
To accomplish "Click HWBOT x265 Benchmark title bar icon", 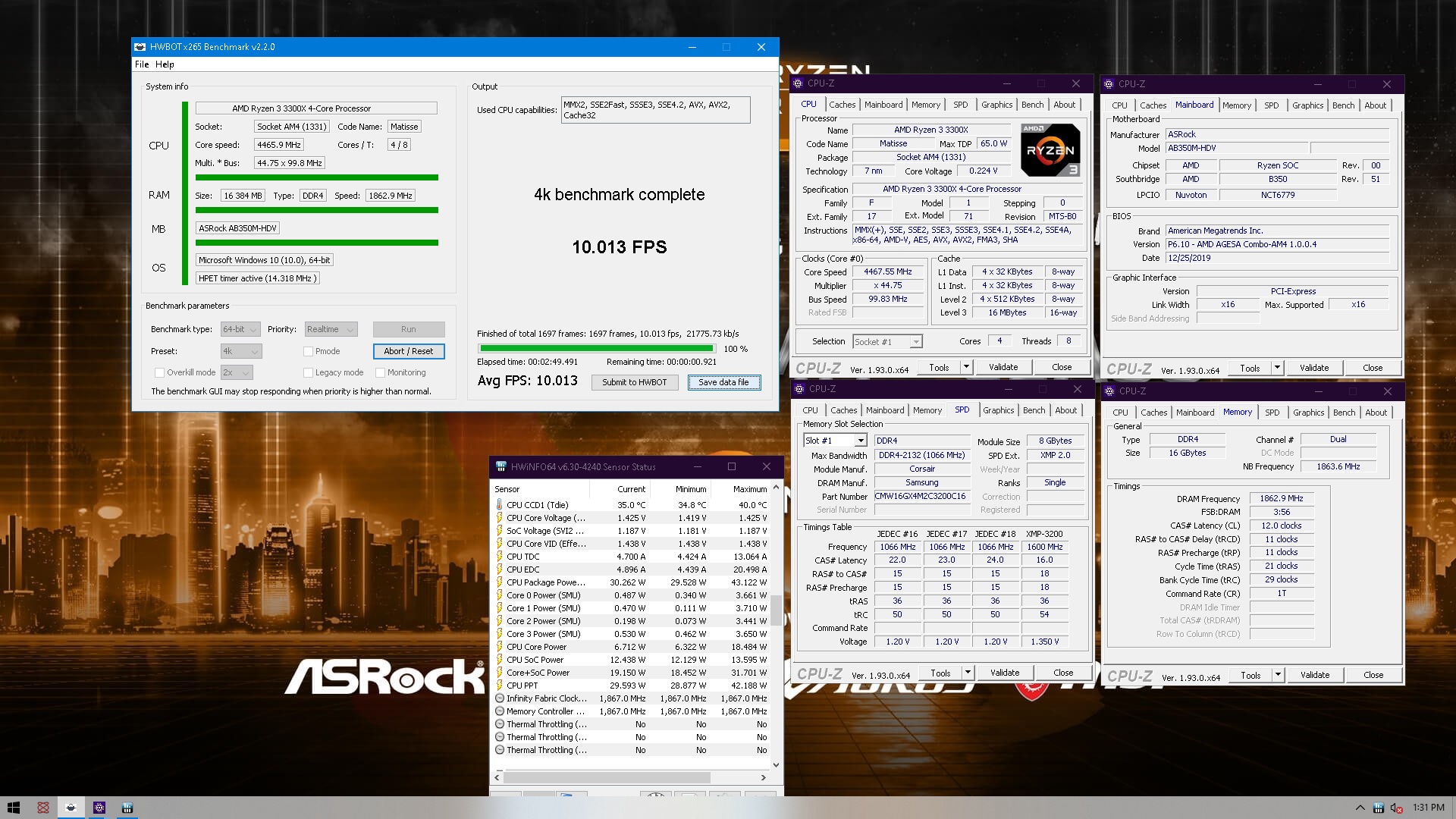I will click(140, 47).
